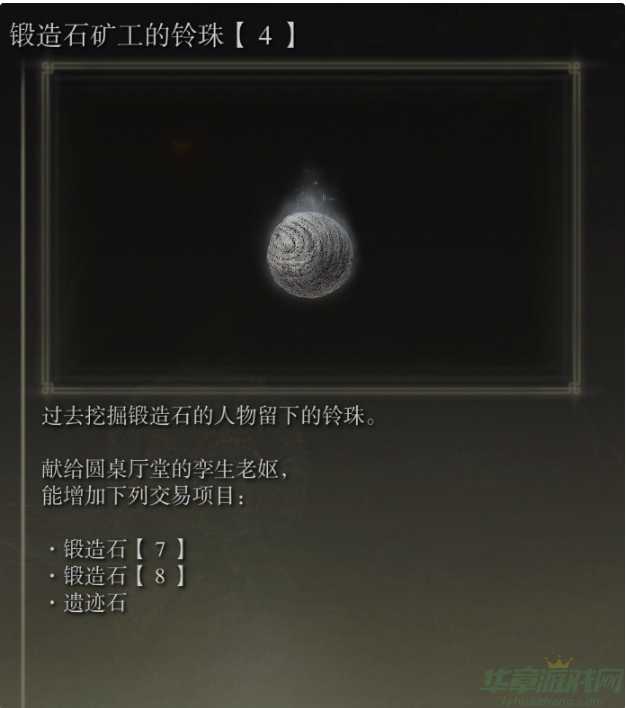Click the description line 过去挖掘锻造石的人物留下的铃珠
This screenshot has width=626, height=708.
click(209, 415)
